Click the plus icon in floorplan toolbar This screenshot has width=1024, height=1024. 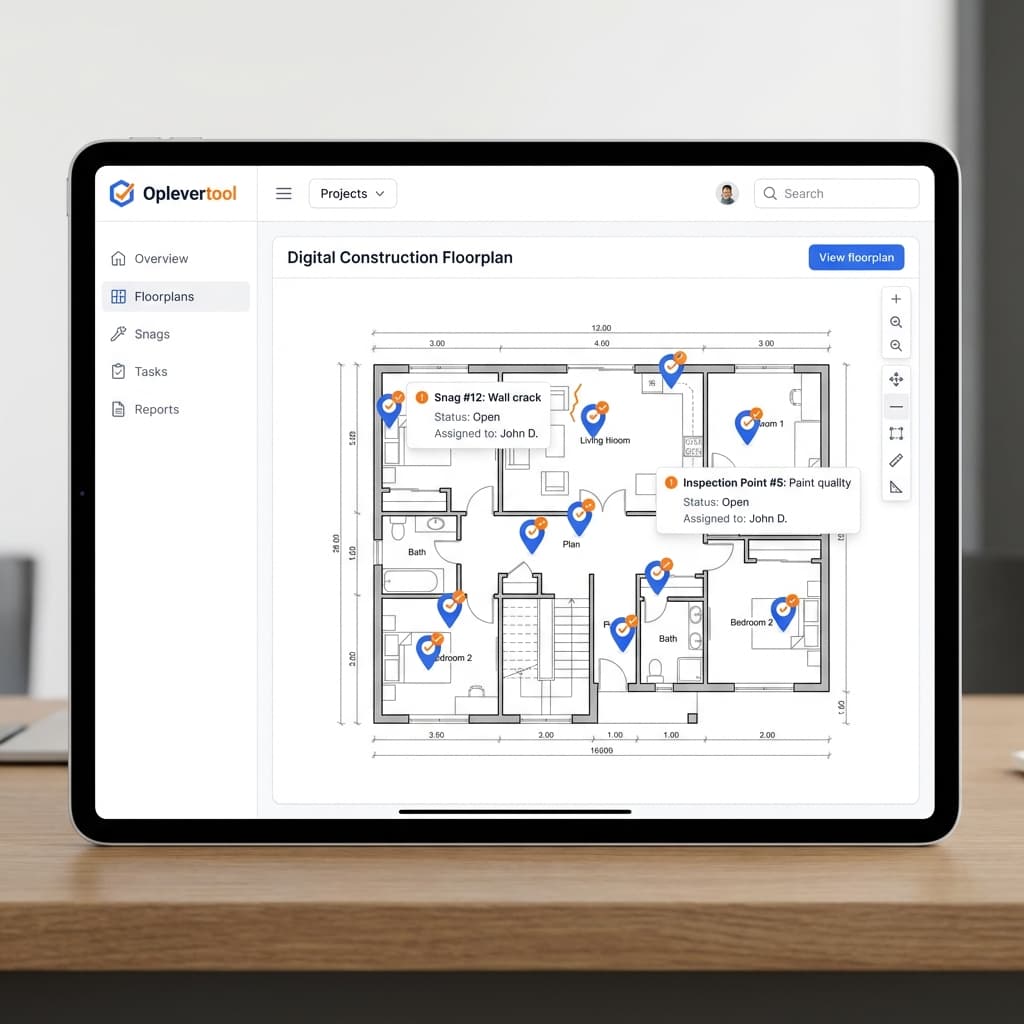(x=895, y=299)
